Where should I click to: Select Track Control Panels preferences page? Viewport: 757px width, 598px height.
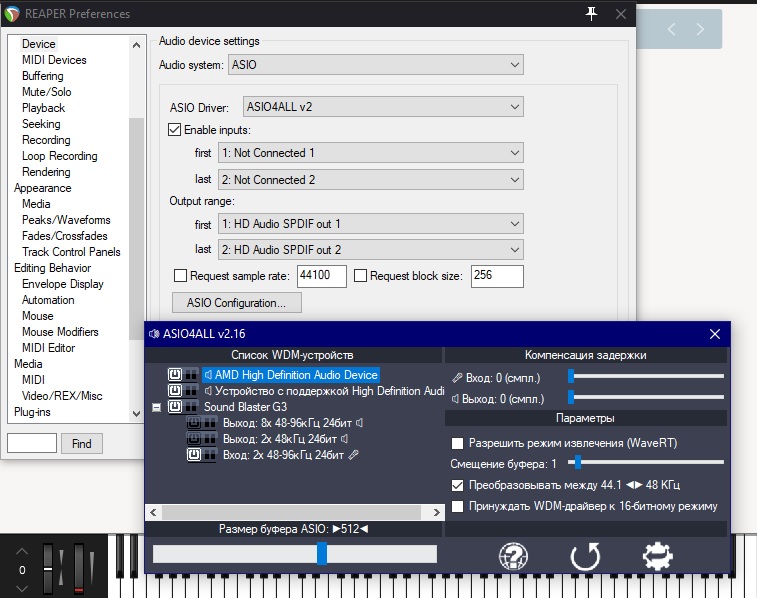pyautogui.click(x=71, y=252)
